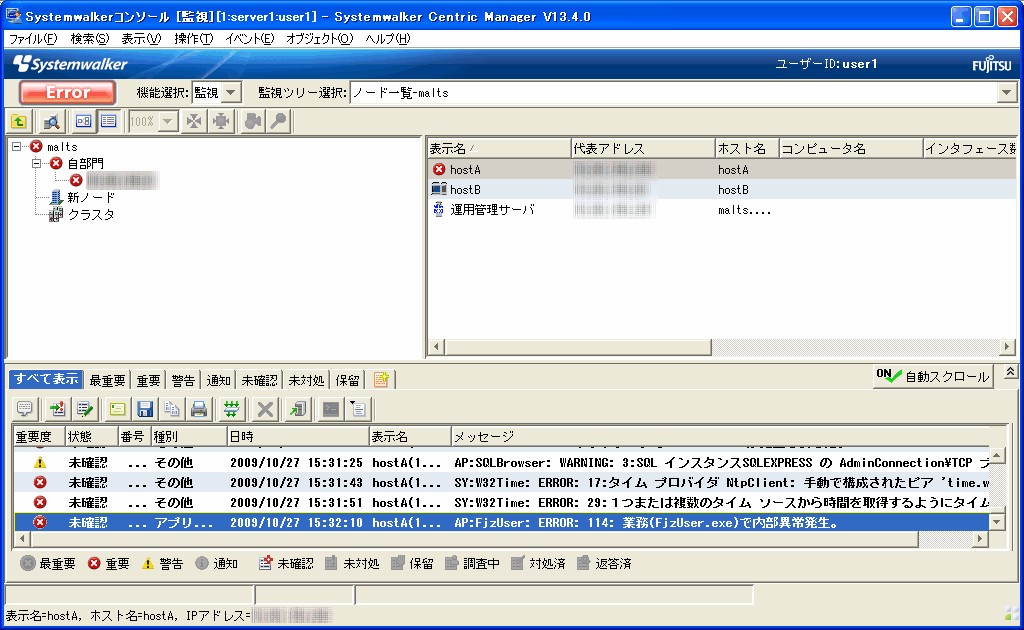Viewport: 1024px width, 630px height.
Task: Click the red error icon beside hostA
Action: tap(439, 170)
